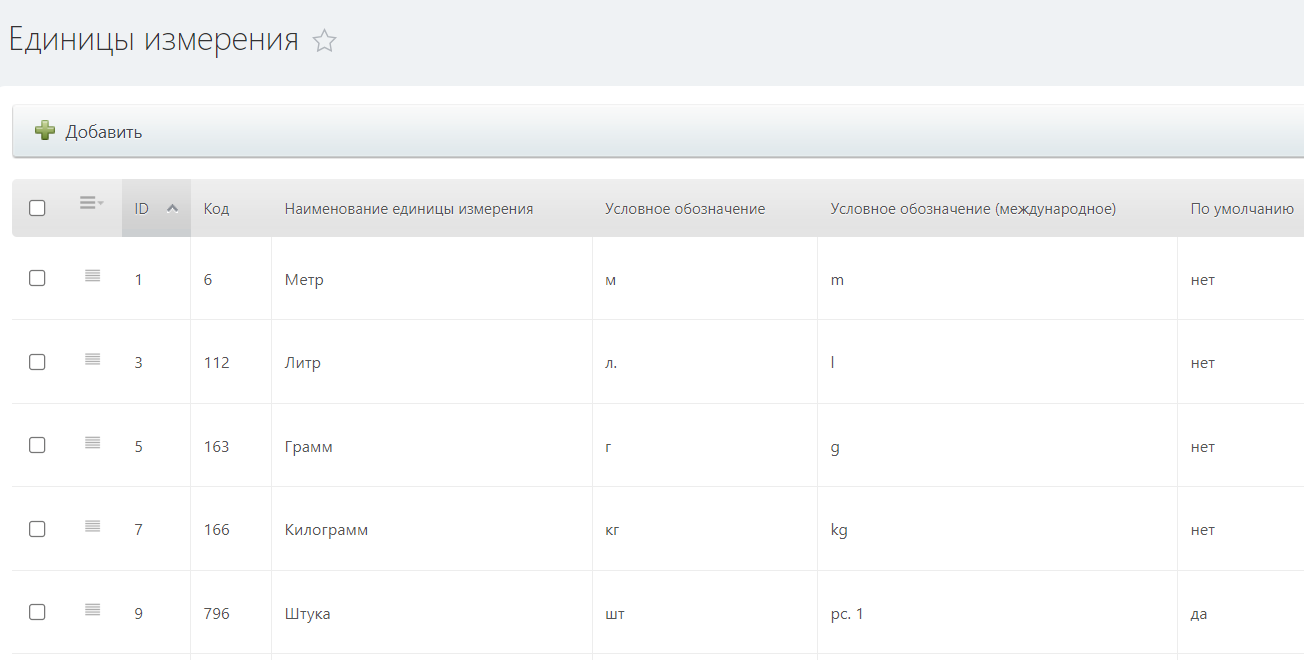Screen dimensions: 1304x660
Task: Click the Единицы измерения page title
Action: pyautogui.click(x=154, y=39)
